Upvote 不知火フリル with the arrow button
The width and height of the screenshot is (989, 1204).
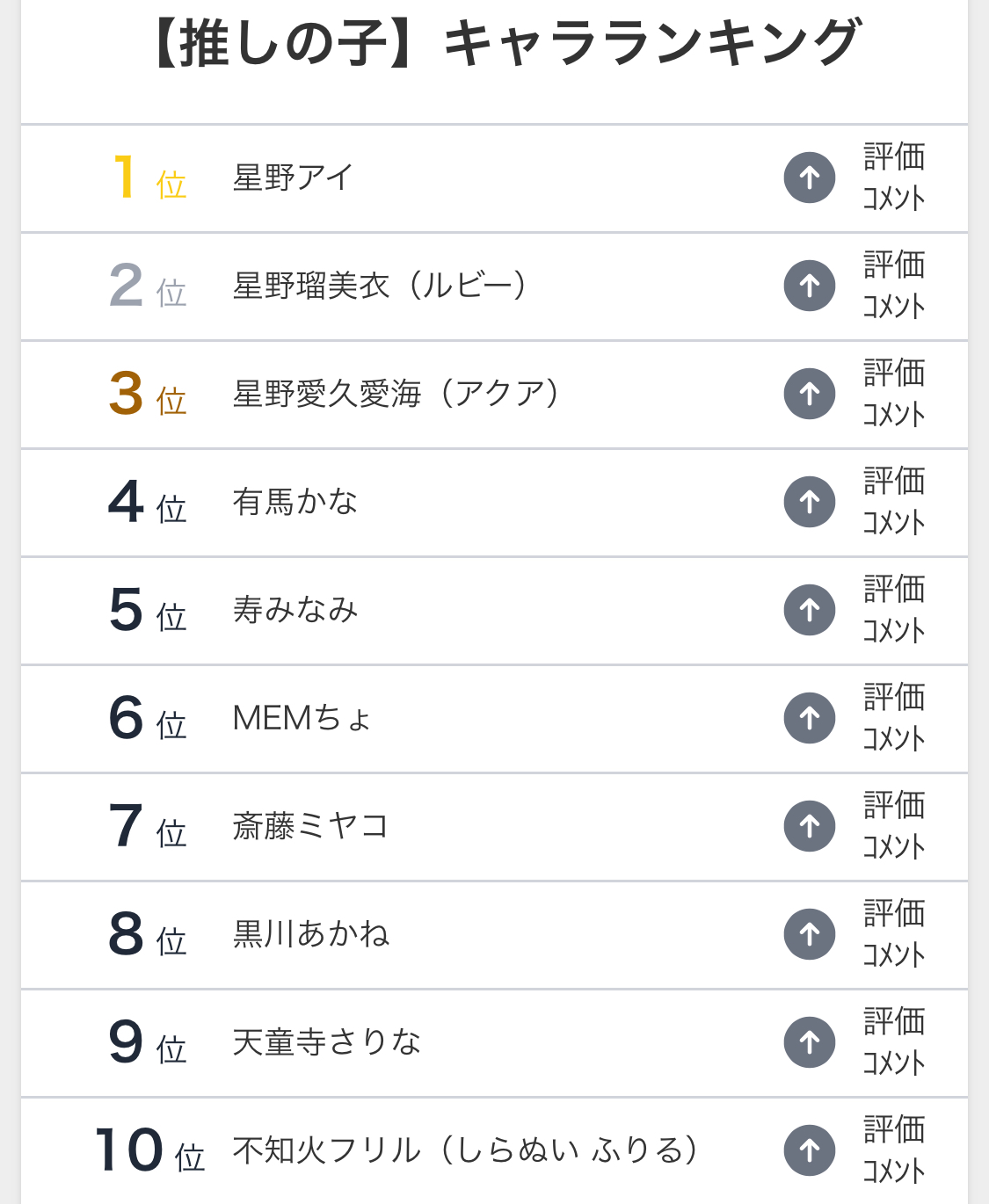click(x=809, y=1150)
